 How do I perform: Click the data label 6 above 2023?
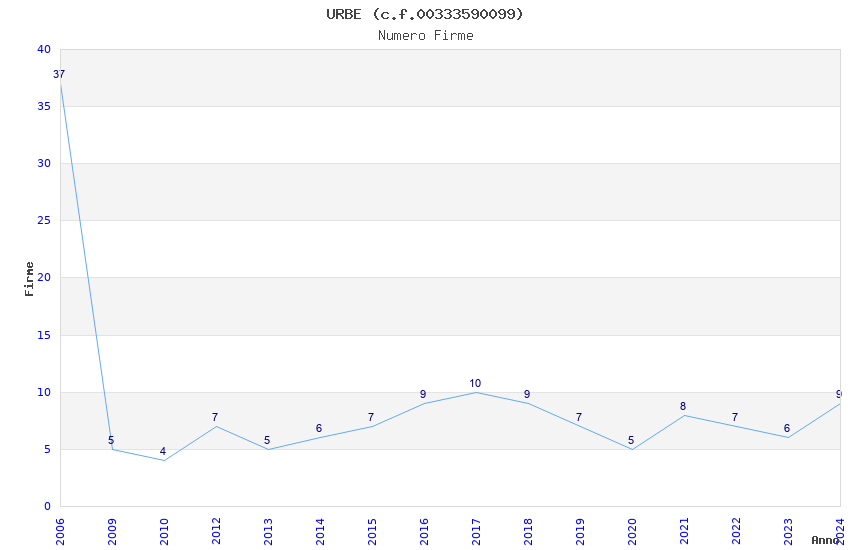click(x=788, y=429)
